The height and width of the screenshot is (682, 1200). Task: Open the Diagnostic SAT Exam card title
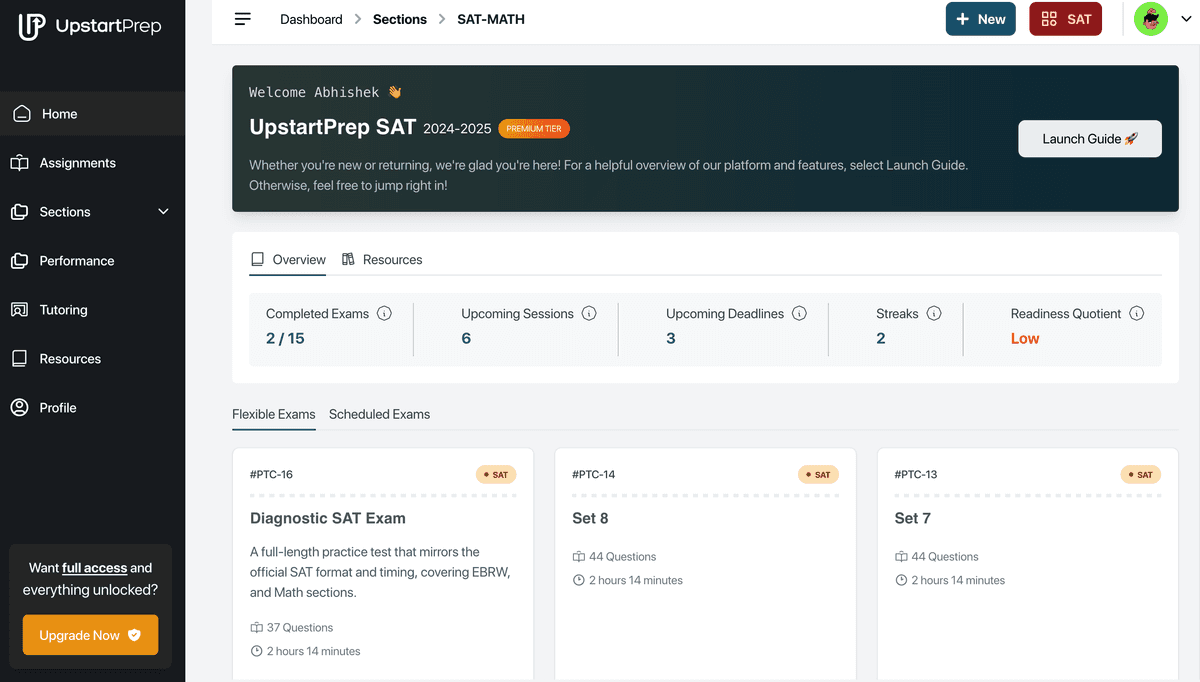(328, 518)
